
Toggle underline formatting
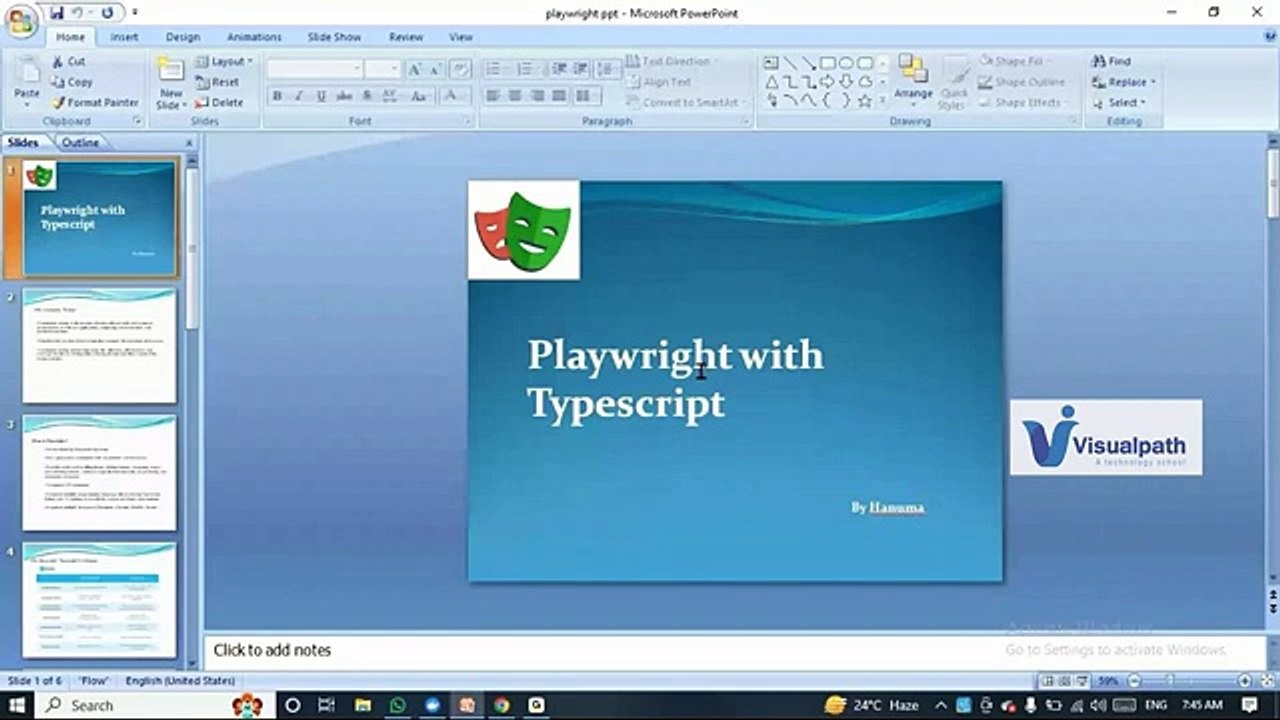(321, 96)
